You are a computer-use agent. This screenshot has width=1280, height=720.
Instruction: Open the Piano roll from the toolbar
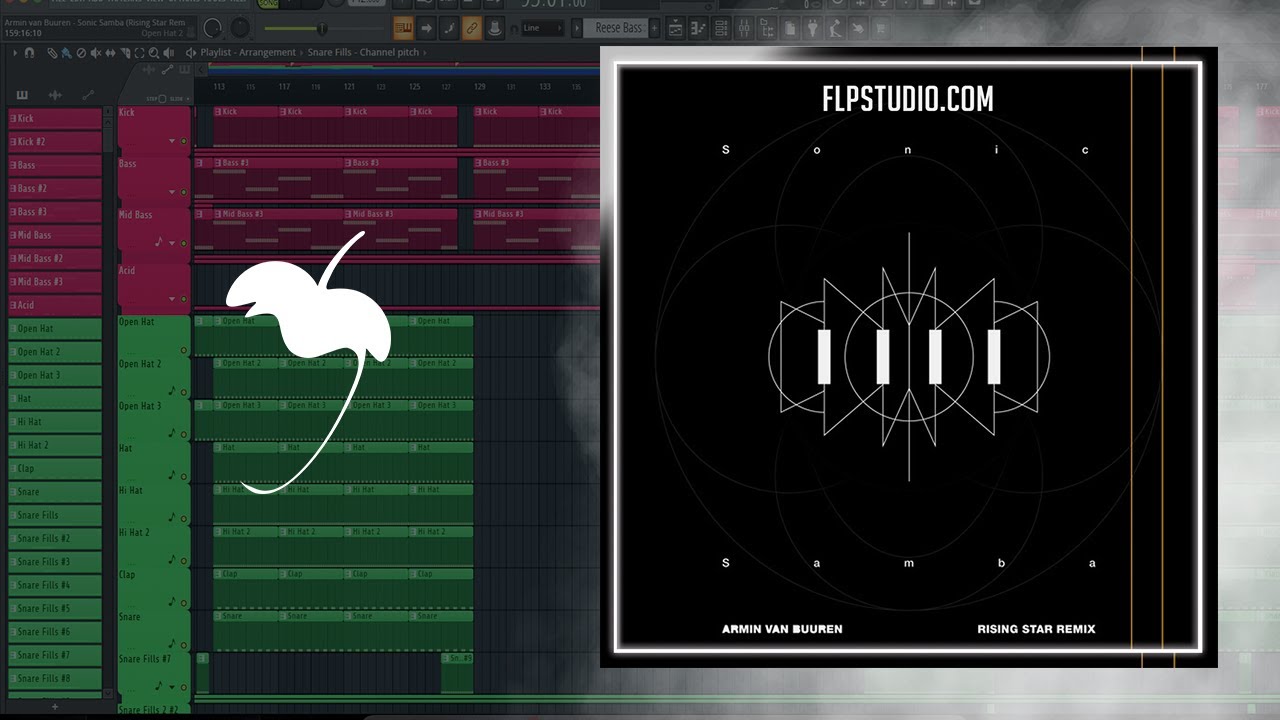point(698,28)
